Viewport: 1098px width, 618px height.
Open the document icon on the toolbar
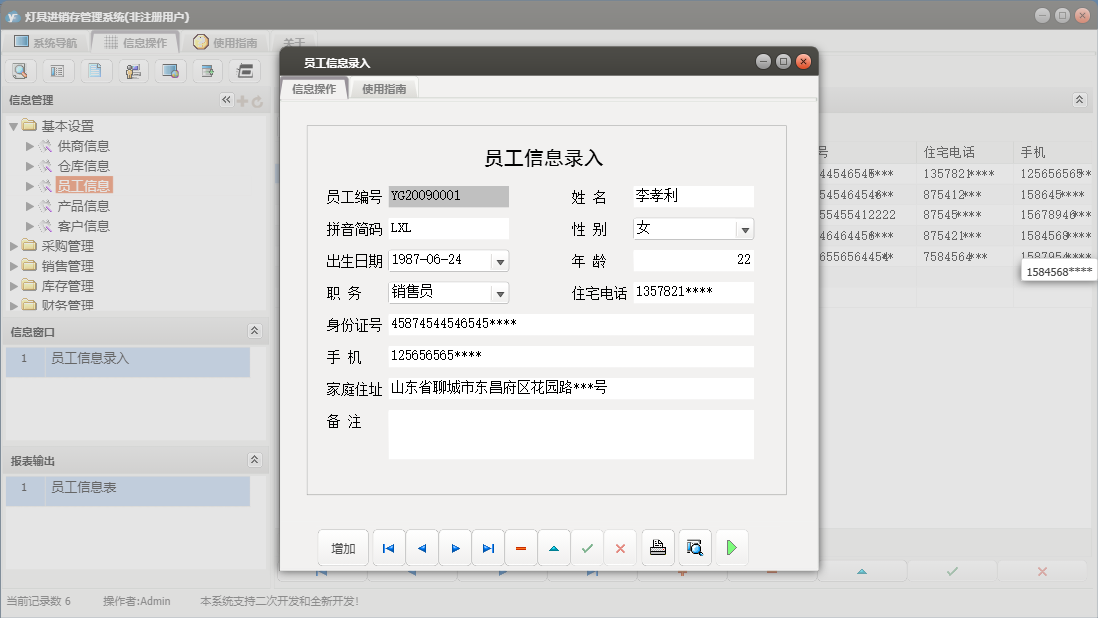(x=95, y=71)
